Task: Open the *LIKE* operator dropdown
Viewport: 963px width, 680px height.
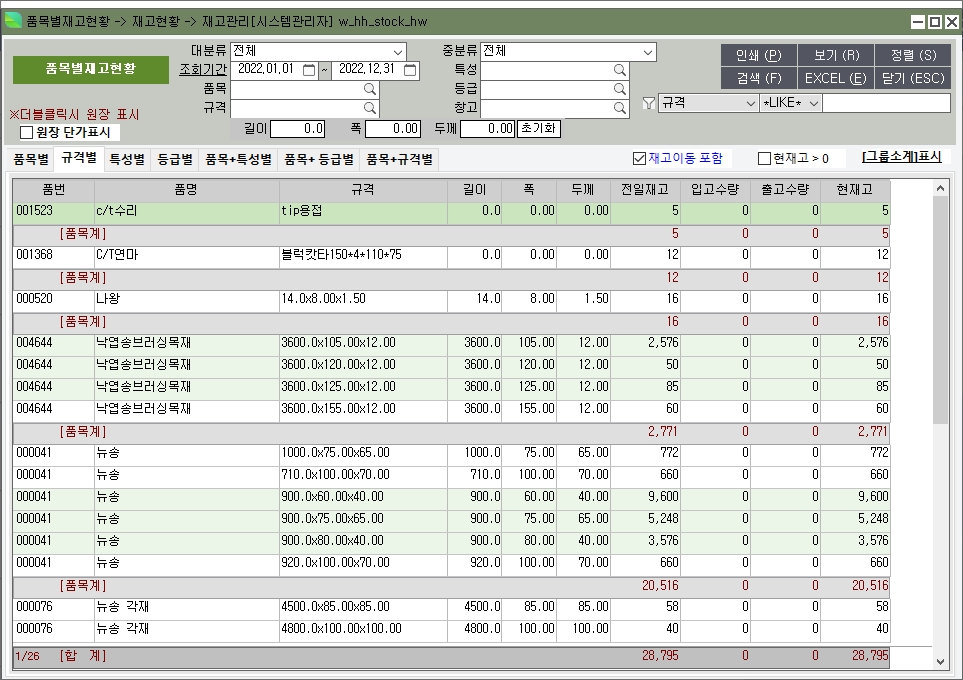Action: (x=814, y=103)
